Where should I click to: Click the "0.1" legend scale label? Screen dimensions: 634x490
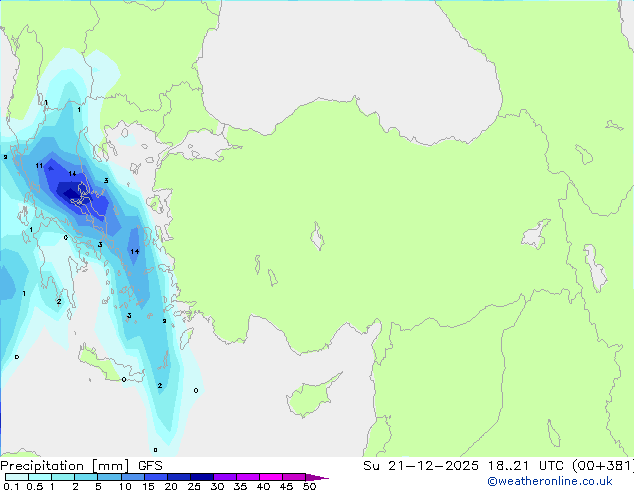[11, 486]
